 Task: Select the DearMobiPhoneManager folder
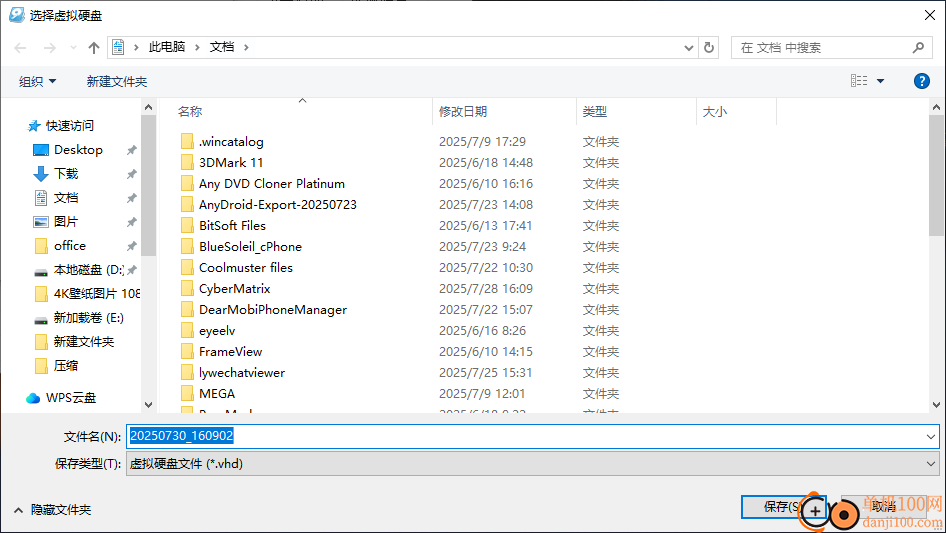tap(273, 310)
